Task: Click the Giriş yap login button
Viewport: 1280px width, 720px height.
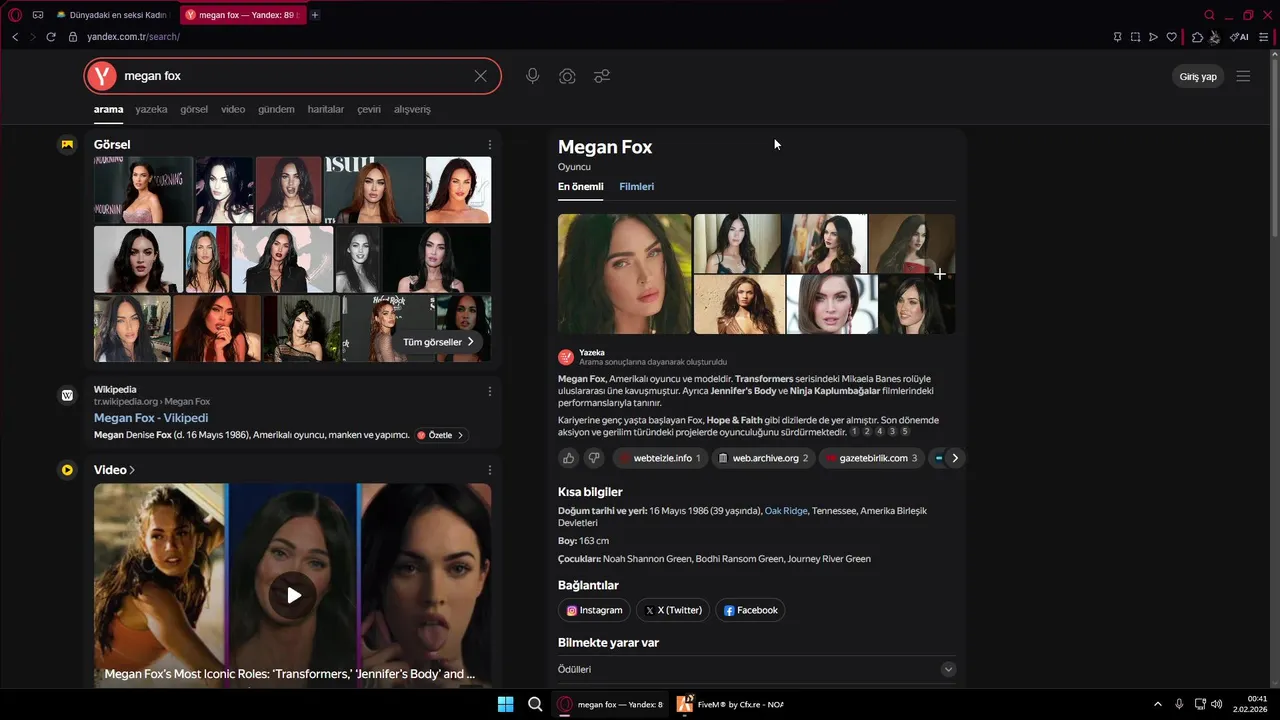Action: (1198, 76)
